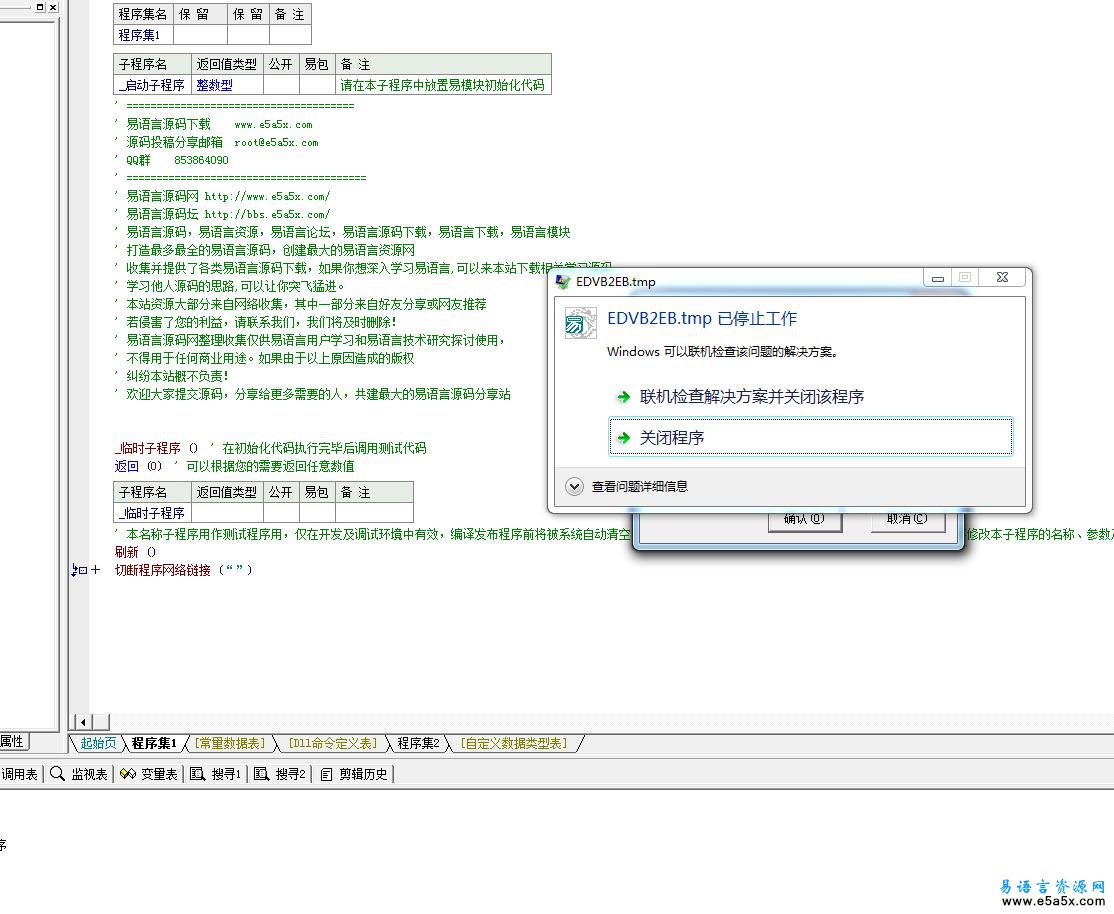The width and height of the screenshot is (1114, 914).
Task: Open the 剪辑历史 clipboard history tab
Action: click(354, 774)
